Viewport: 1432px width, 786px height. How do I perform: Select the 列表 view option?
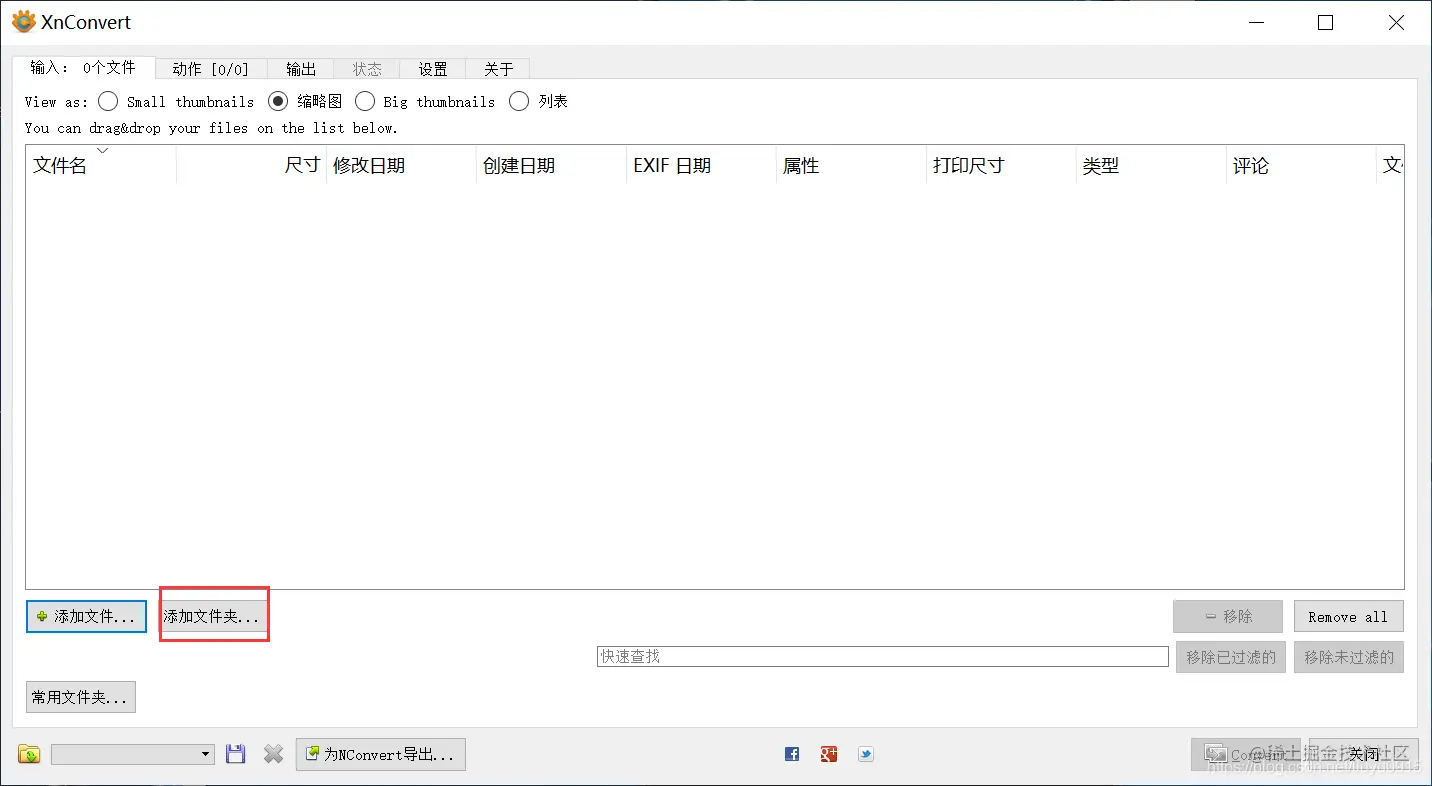point(539,101)
